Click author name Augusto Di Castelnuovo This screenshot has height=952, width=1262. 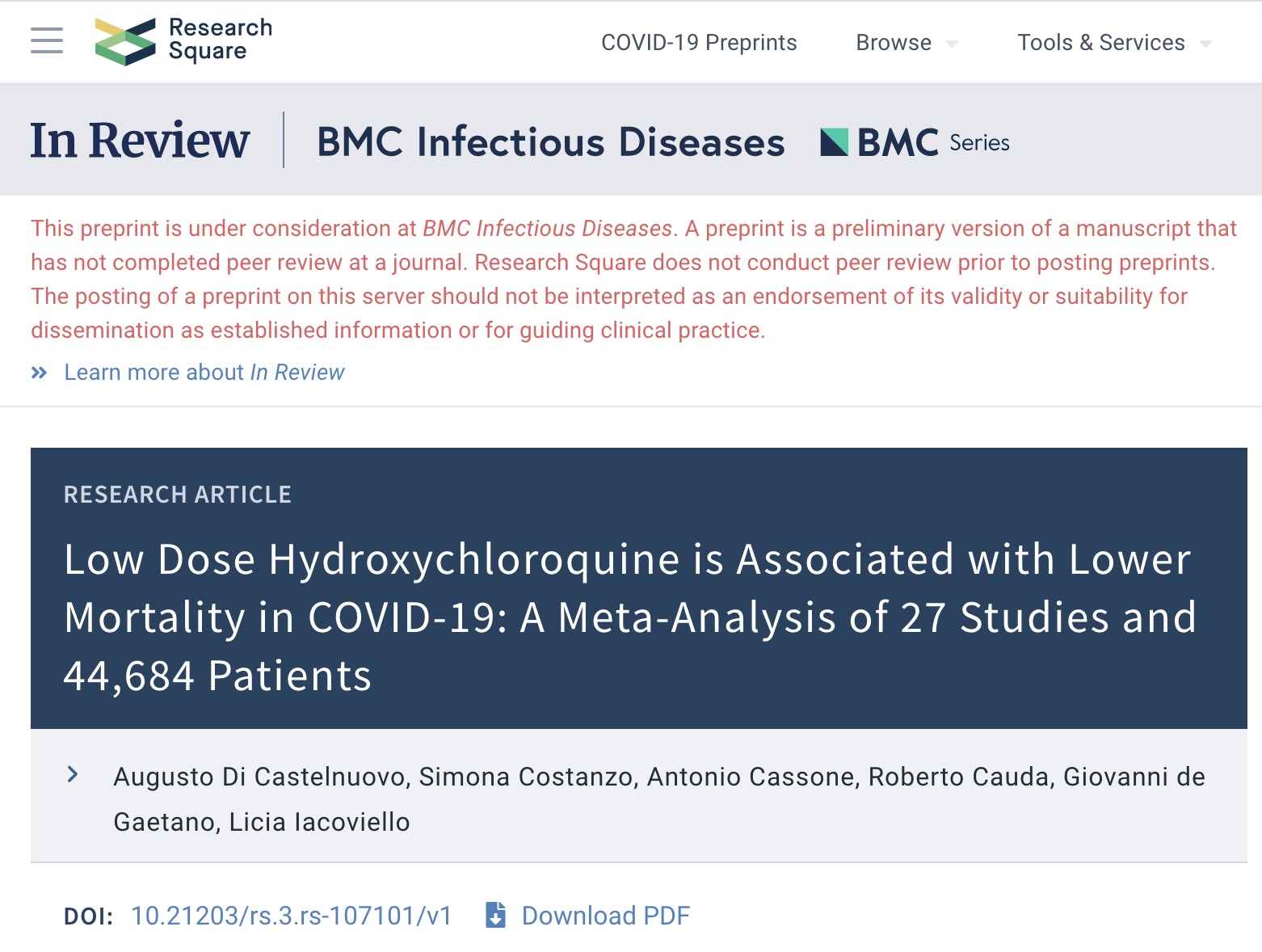tap(259, 777)
